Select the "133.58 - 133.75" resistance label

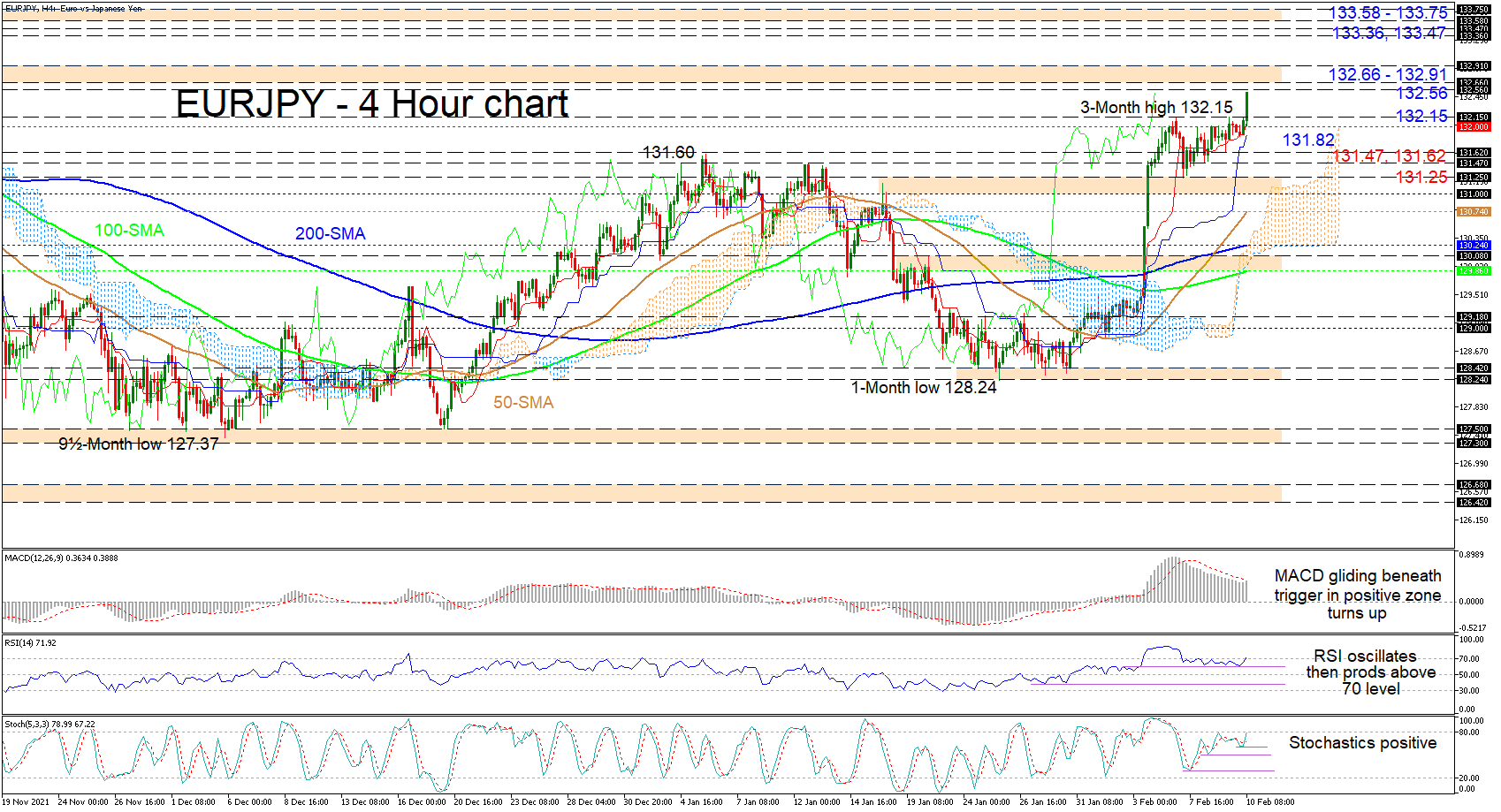point(1389,12)
